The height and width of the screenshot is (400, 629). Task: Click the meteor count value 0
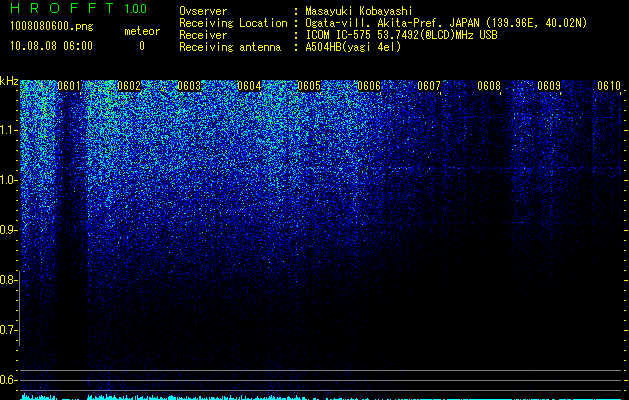click(x=142, y=46)
